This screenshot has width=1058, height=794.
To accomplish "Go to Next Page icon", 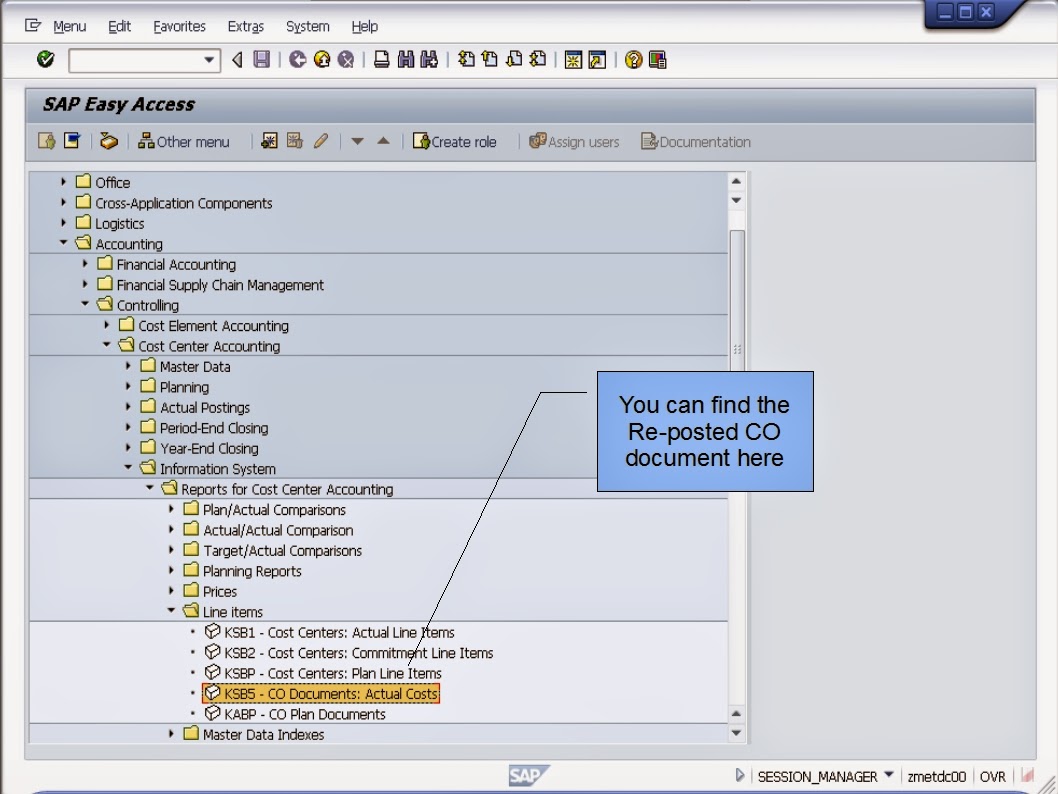I will click(514, 59).
